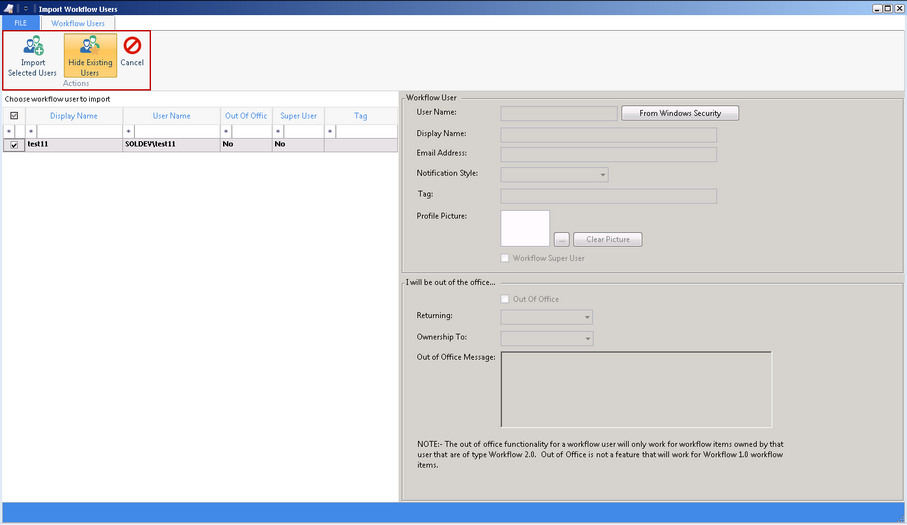Image resolution: width=907 pixels, height=525 pixels.
Task: Click Display Name text field in form
Action: pos(609,135)
